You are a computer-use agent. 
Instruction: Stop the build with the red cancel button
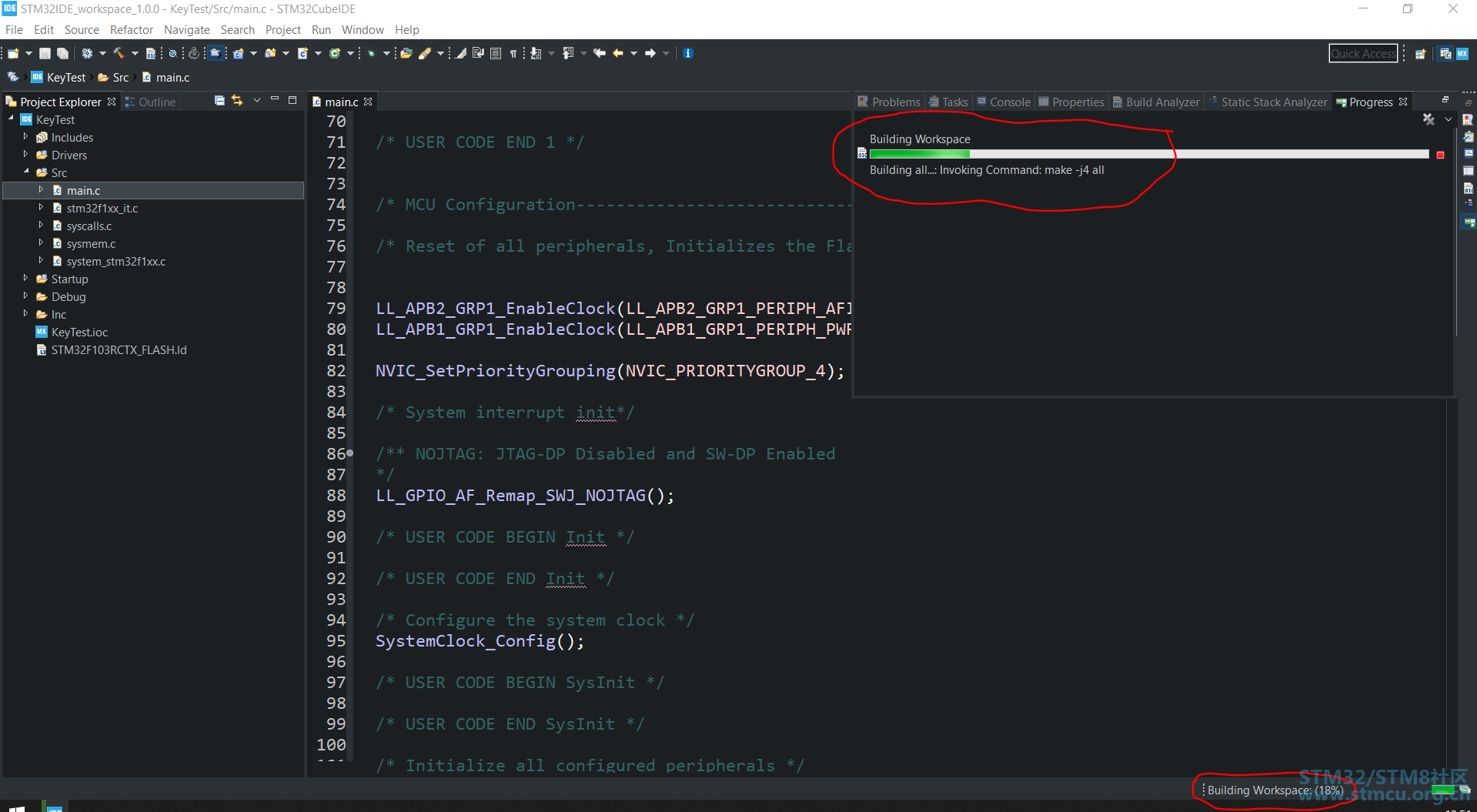1440,155
